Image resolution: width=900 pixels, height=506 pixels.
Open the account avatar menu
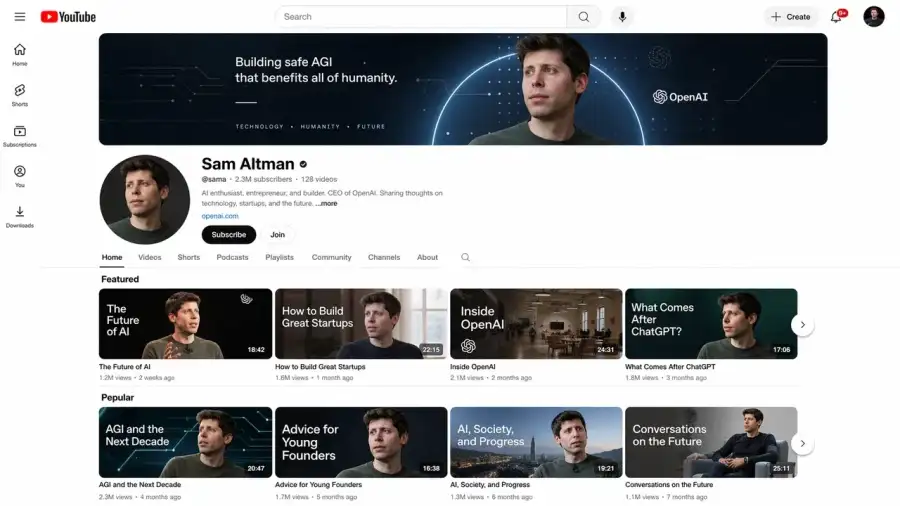click(x=873, y=17)
